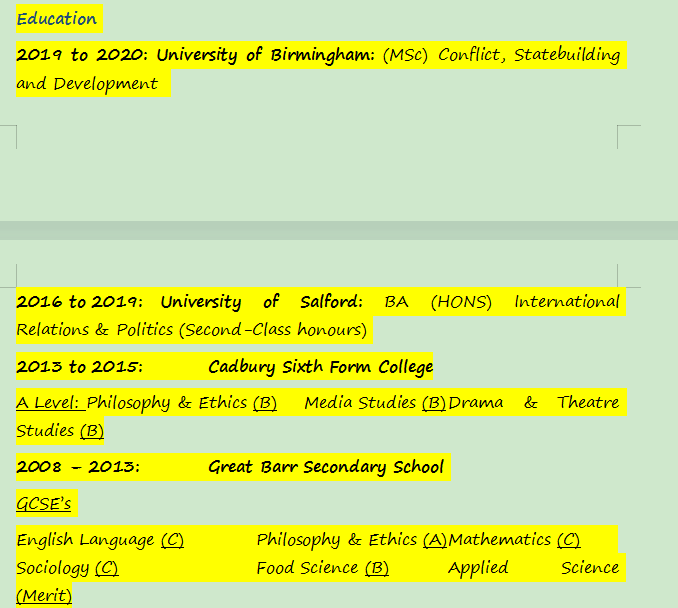Click the 2016 to 2019 date
Screen dimensions: 678x608
79,302
